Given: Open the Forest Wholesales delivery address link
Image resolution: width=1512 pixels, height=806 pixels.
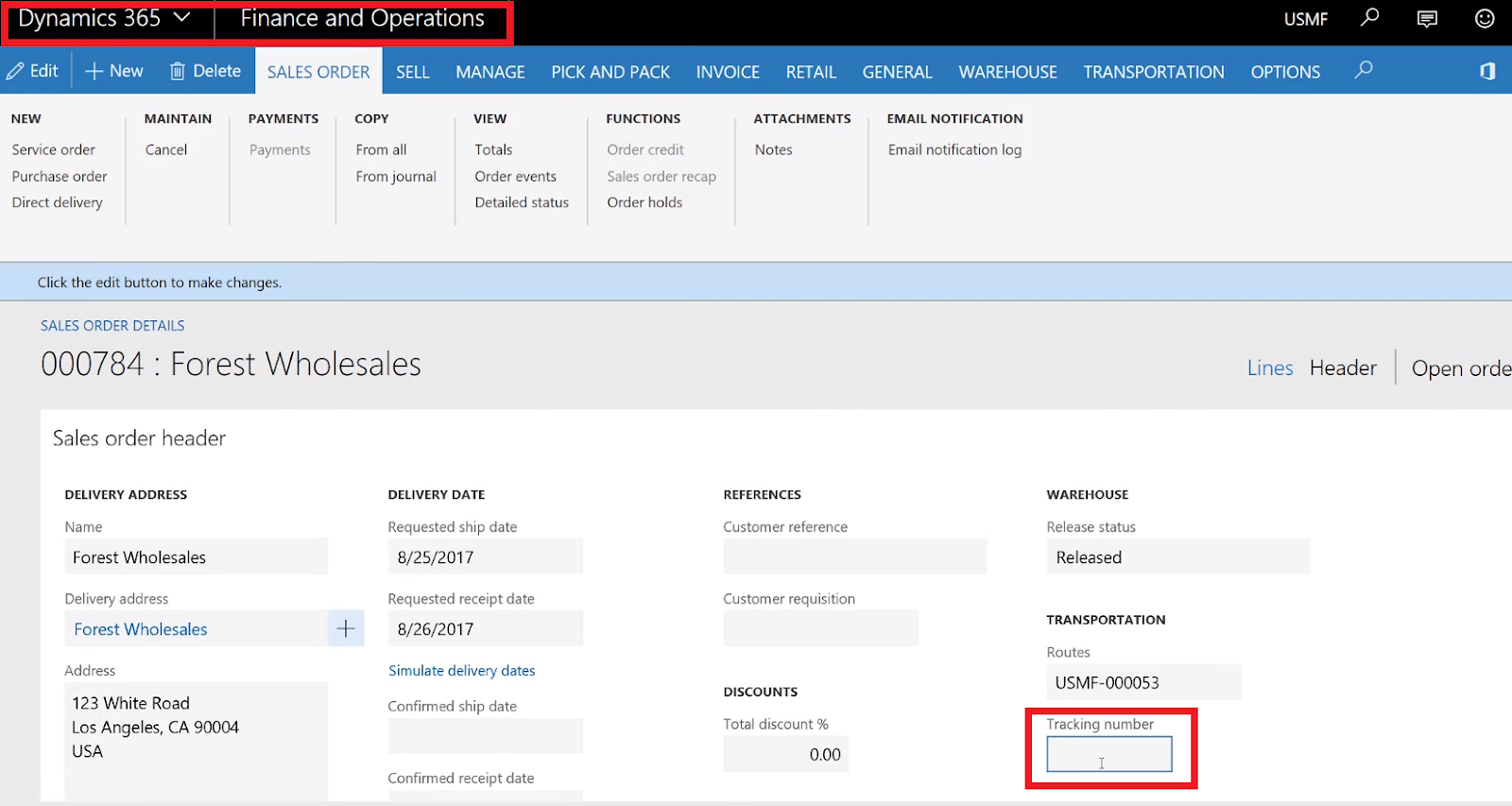Looking at the screenshot, I should tap(141, 629).
